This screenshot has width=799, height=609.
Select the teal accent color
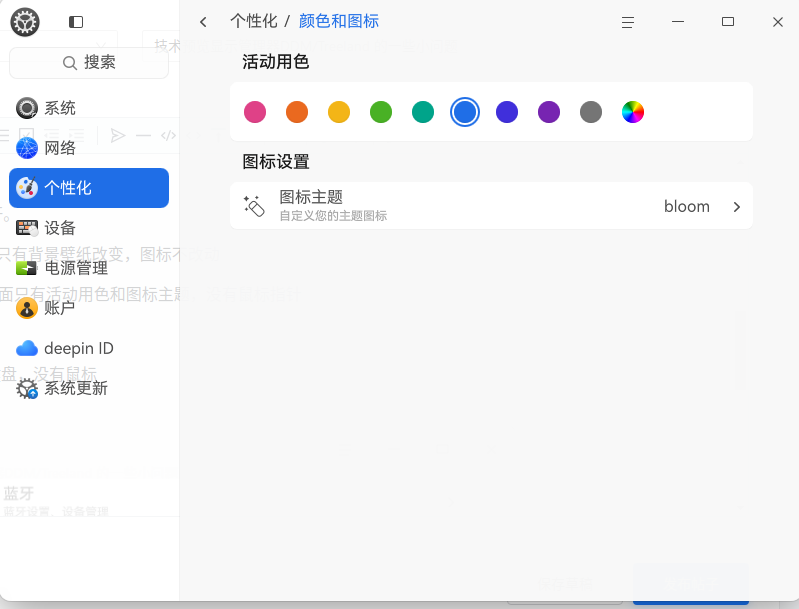pos(423,112)
